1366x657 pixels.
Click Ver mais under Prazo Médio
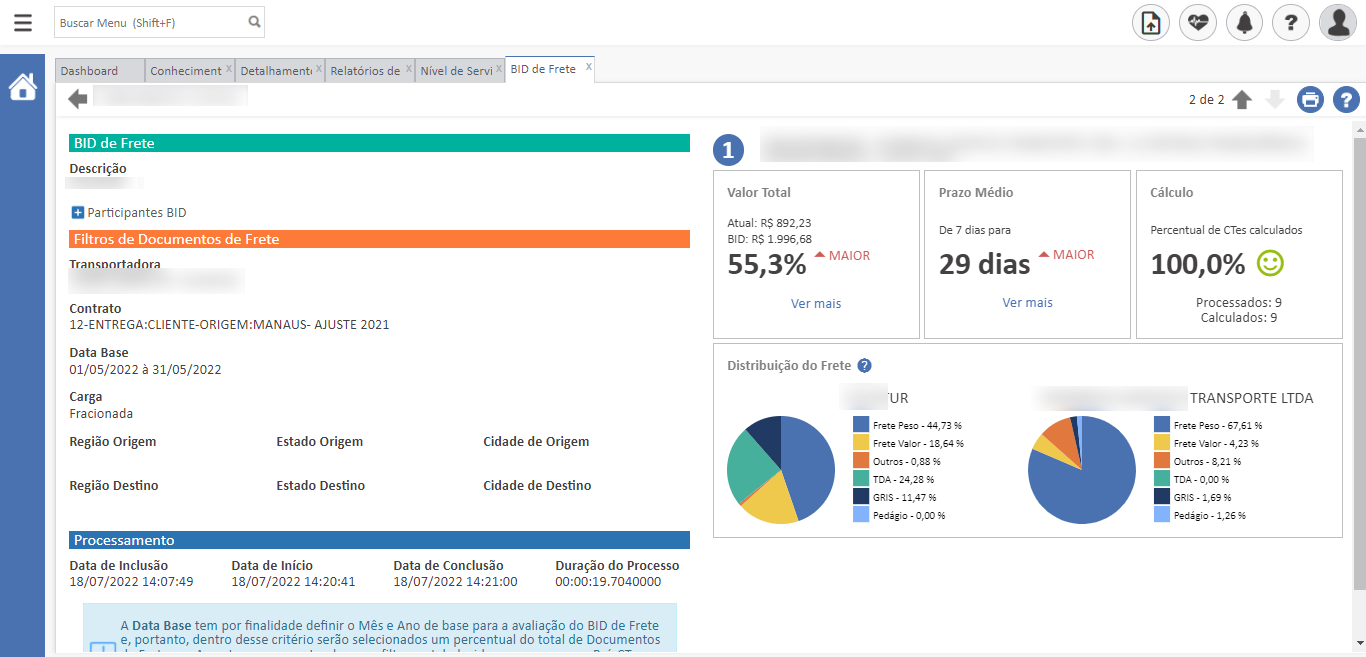tap(1027, 303)
